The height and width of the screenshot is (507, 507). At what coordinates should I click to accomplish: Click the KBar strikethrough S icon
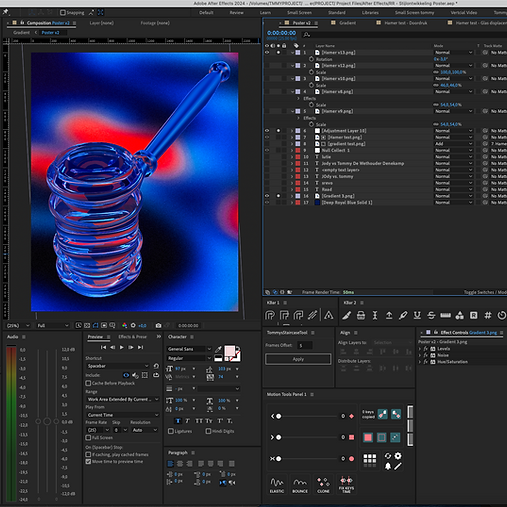(x=431, y=315)
